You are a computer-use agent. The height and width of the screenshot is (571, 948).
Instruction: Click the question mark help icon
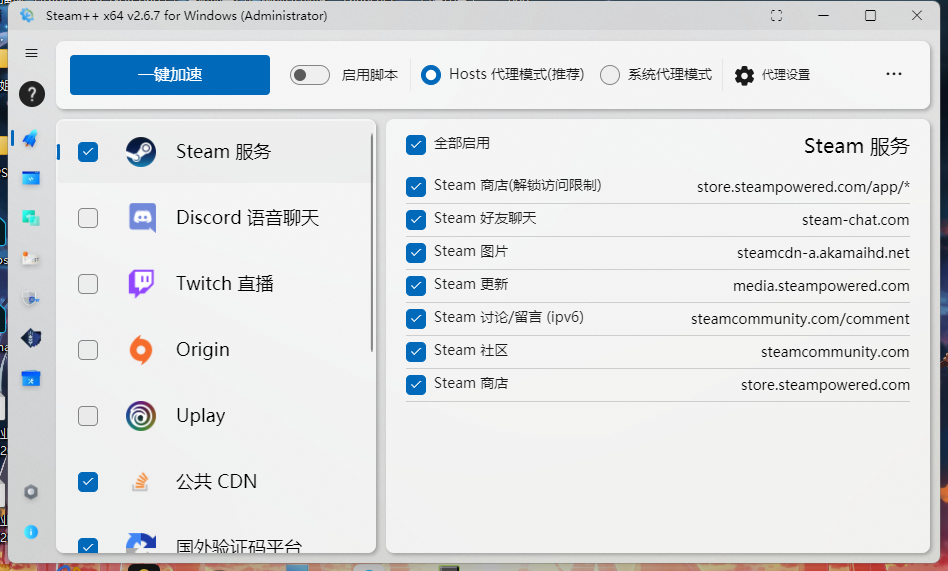coord(31,94)
